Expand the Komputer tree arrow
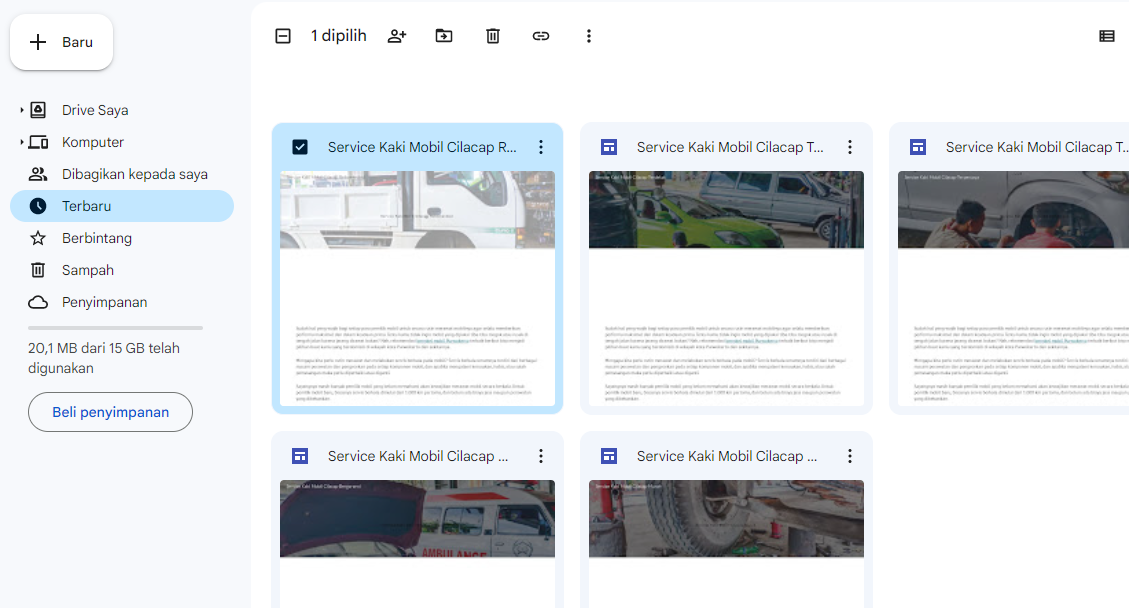Viewport: 1129px width, 608px height. point(22,142)
